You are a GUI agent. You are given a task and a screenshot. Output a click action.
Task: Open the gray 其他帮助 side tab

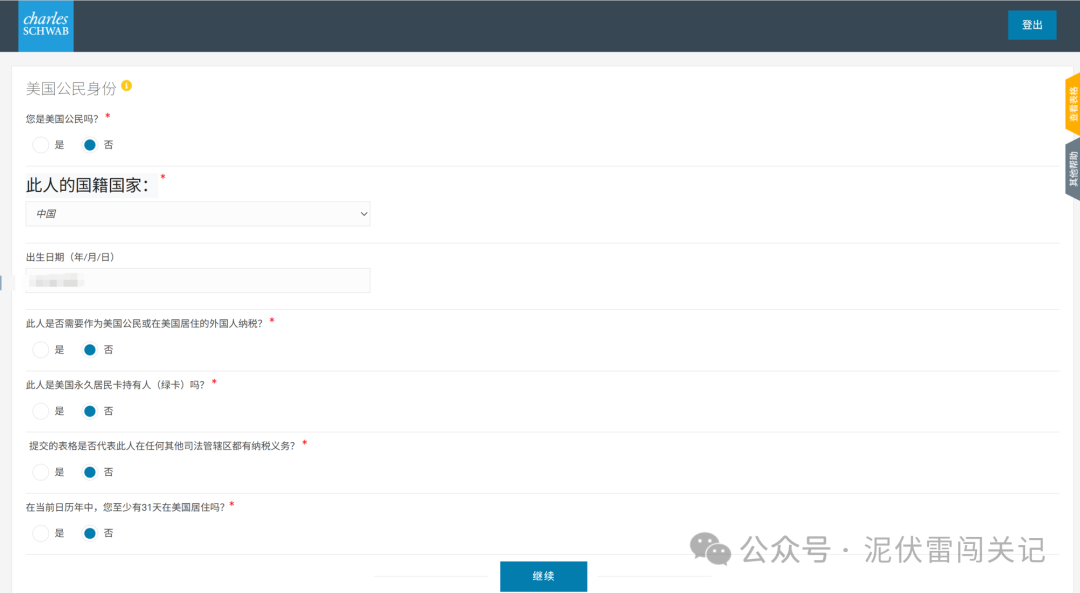1072,169
